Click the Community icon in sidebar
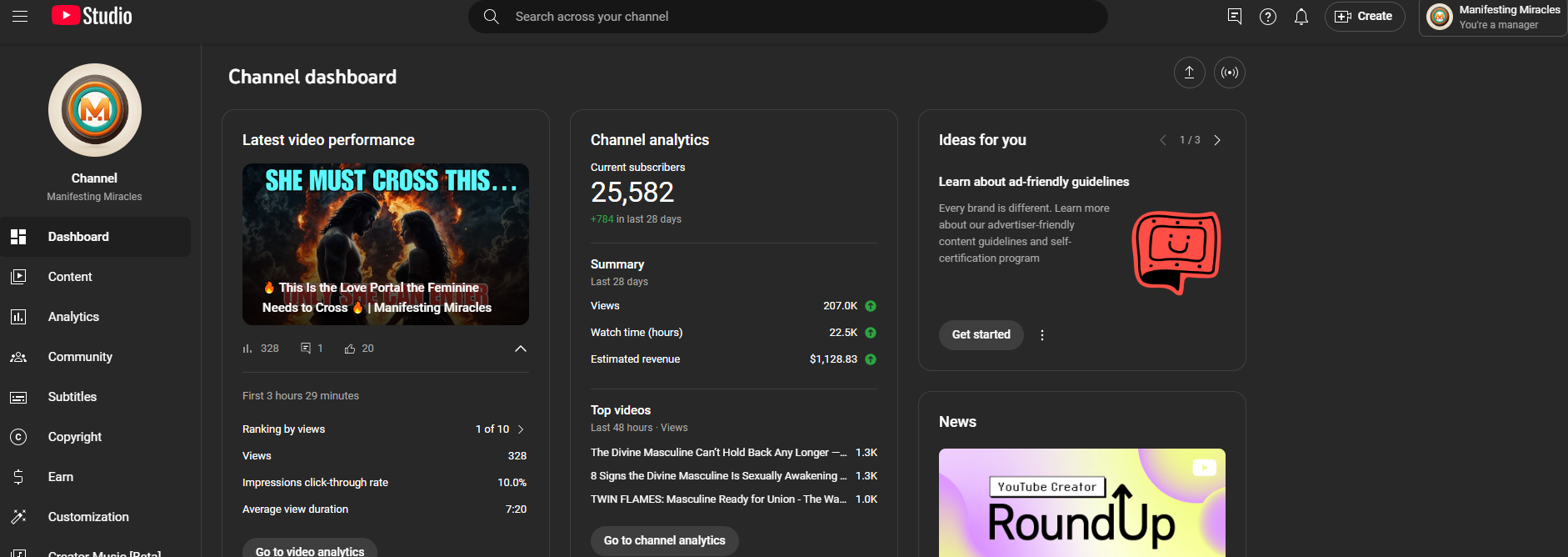The image size is (1568, 557). pos(18,357)
